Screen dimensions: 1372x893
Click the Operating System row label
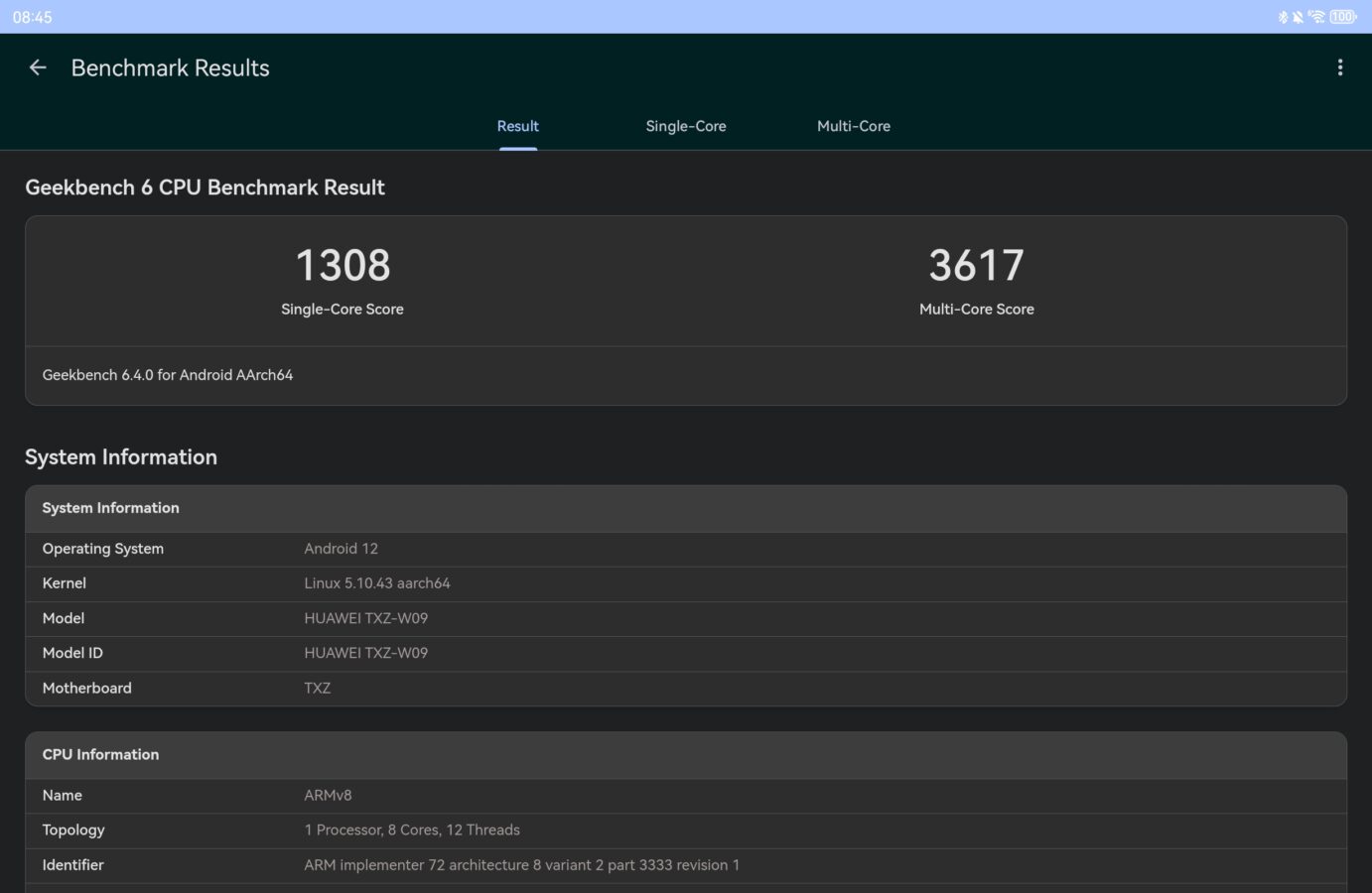tap(103, 549)
